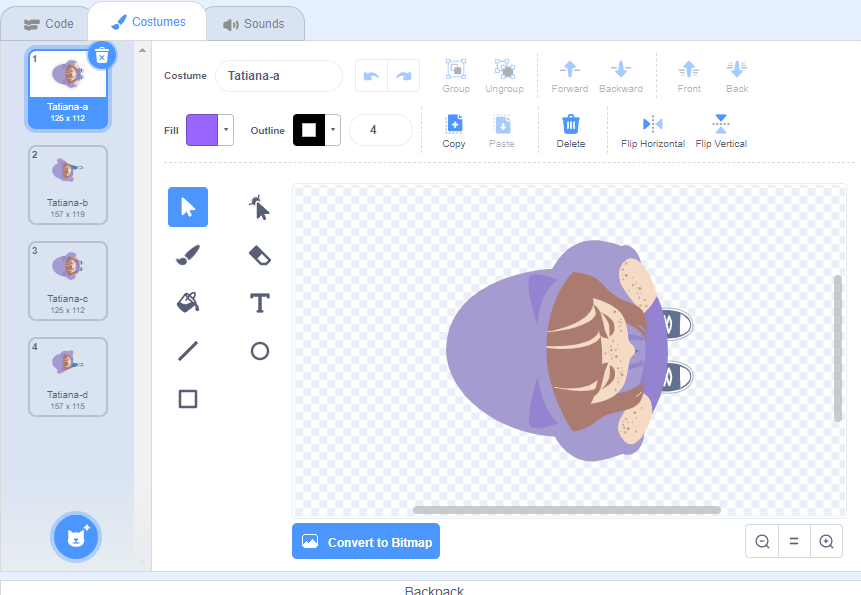Viewport: 861px width, 595px height.
Task: Move selection Backward one layer
Action: (620, 76)
